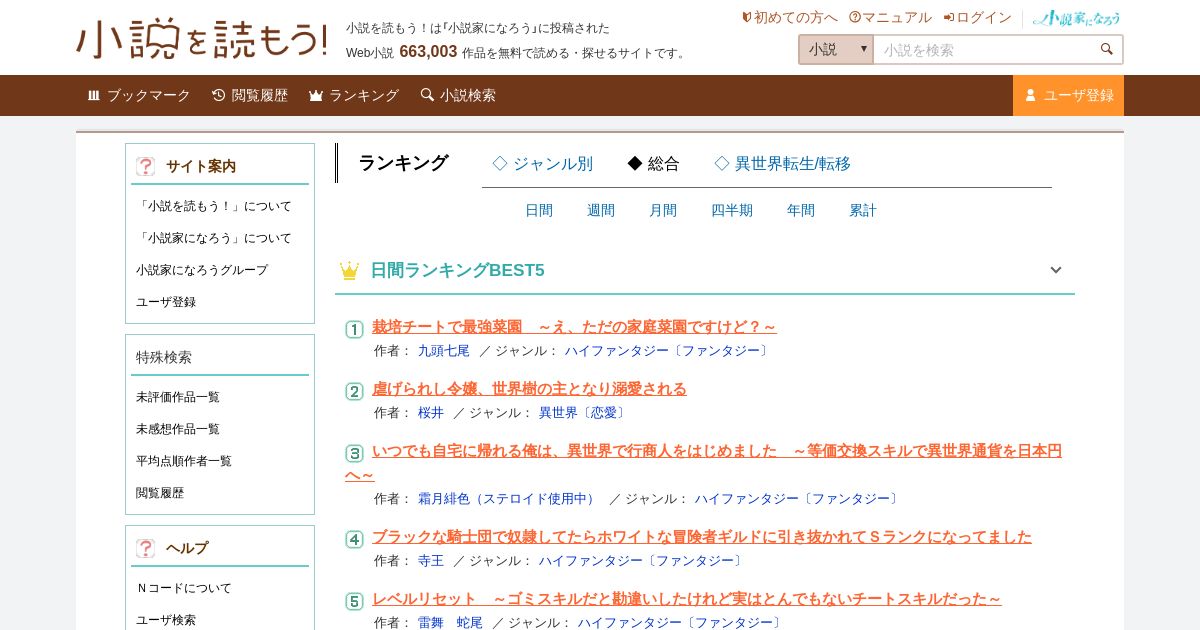1200x630 pixels.
Task: Open 初めての方へ beginner guide link
Action: 789,17
